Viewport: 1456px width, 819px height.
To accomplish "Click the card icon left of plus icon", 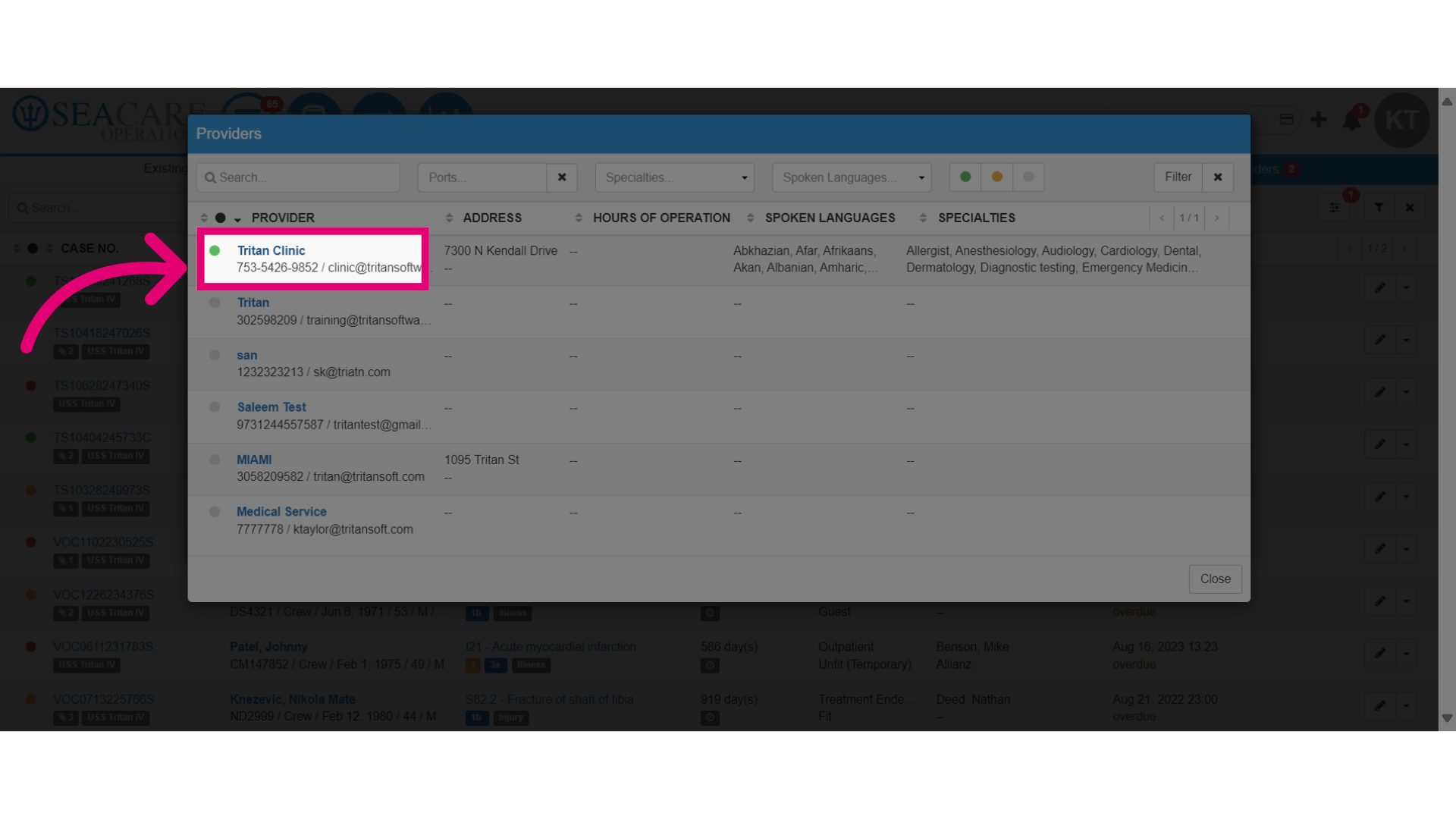I will [x=1287, y=119].
